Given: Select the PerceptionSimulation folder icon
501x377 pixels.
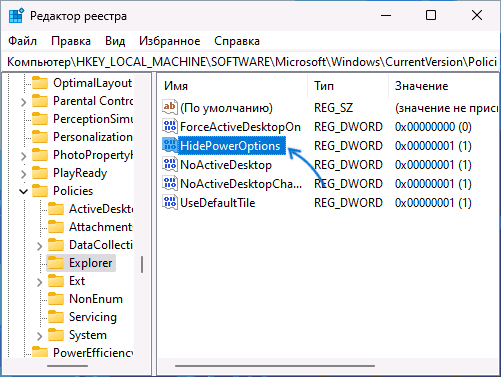Looking at the screenshot, I should pos(40,119).
